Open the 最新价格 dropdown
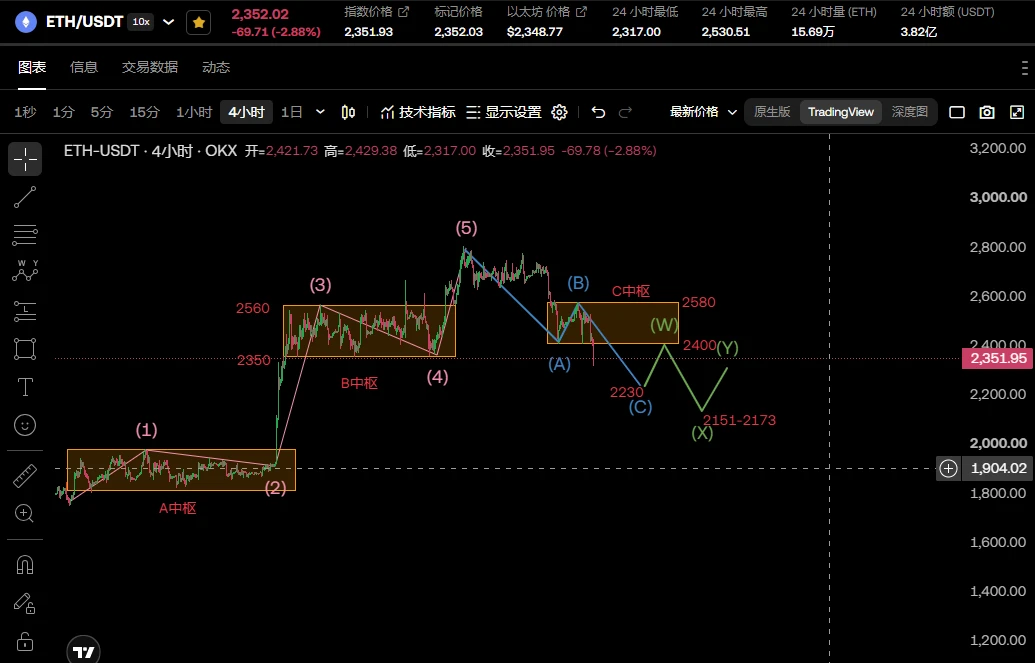The width and height of the screenshot is (1035, 663). point(704,112)
